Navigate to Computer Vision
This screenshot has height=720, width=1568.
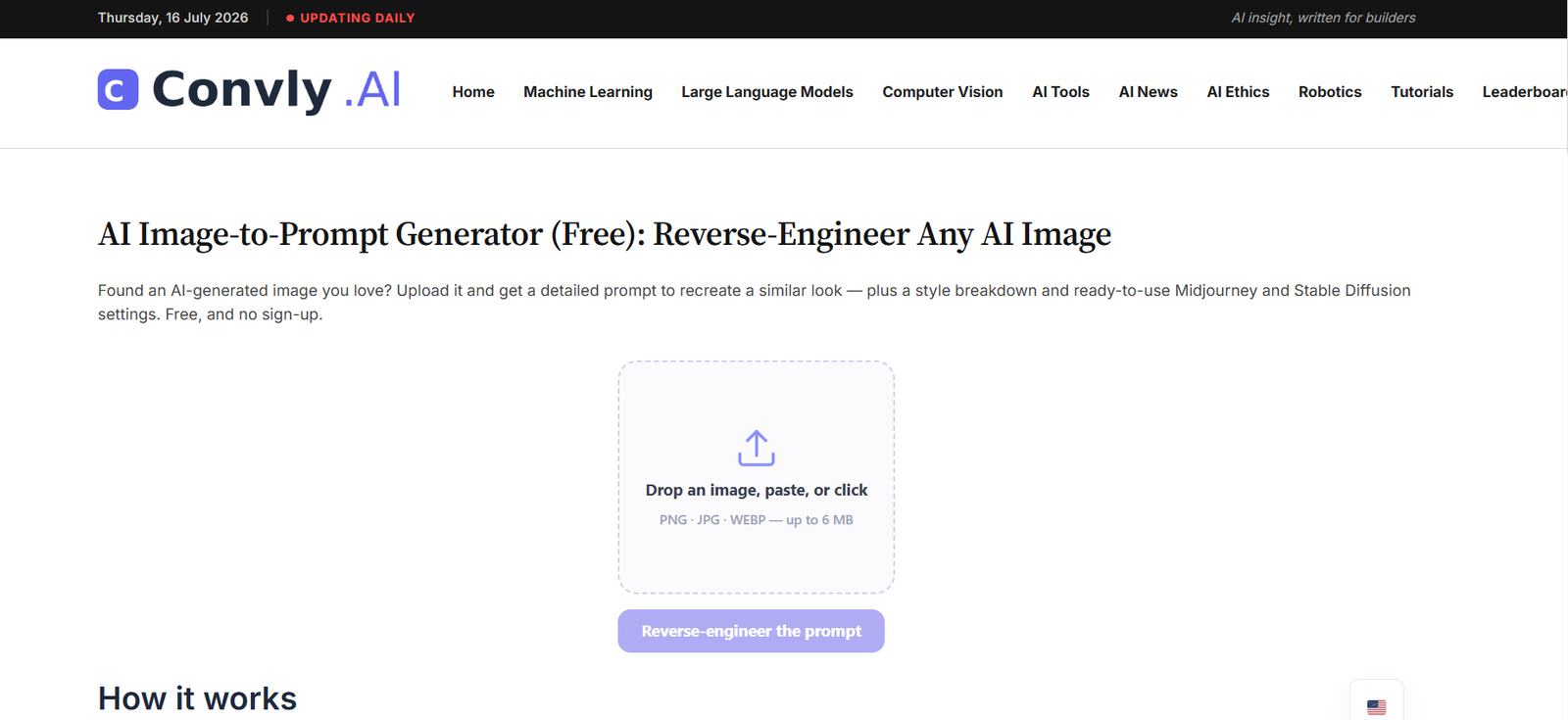[943, 92]
